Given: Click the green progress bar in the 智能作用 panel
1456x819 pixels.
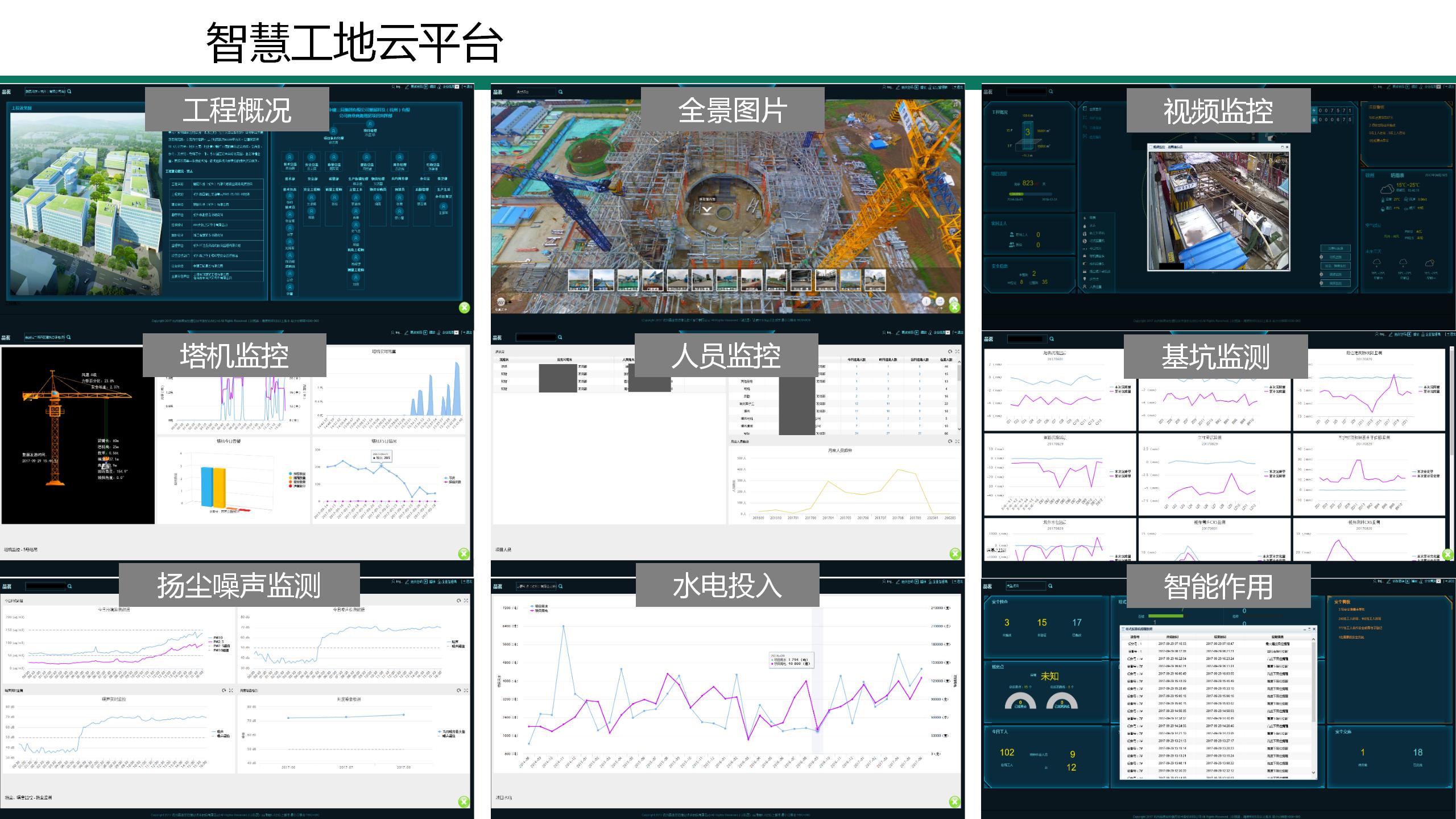Looking at the screenshot, I should pos(1166,616).
